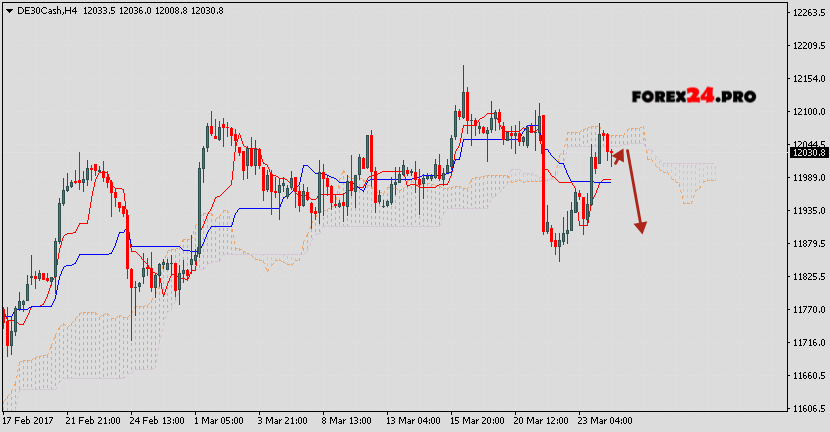Click the FOREX24.PRO watermark logo
Image resolution: width=830 pixels, height=432 pixels.
point(693,97)
